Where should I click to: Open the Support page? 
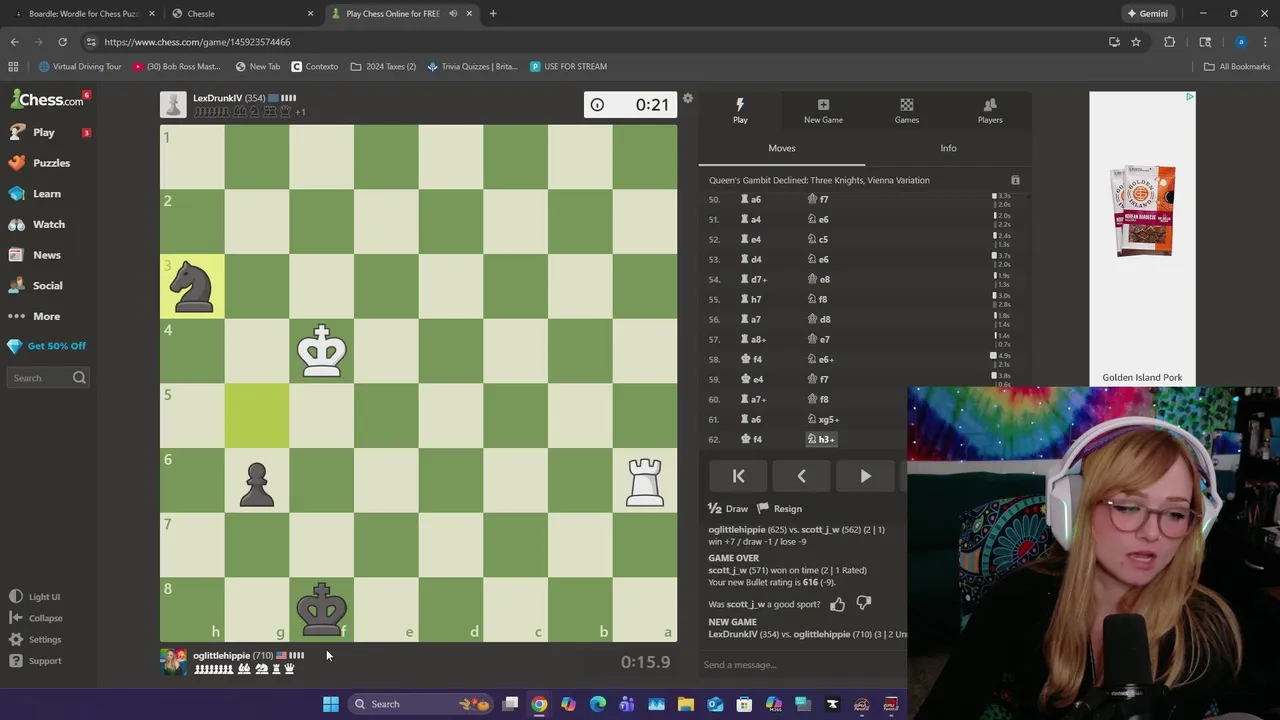point(36,661)
